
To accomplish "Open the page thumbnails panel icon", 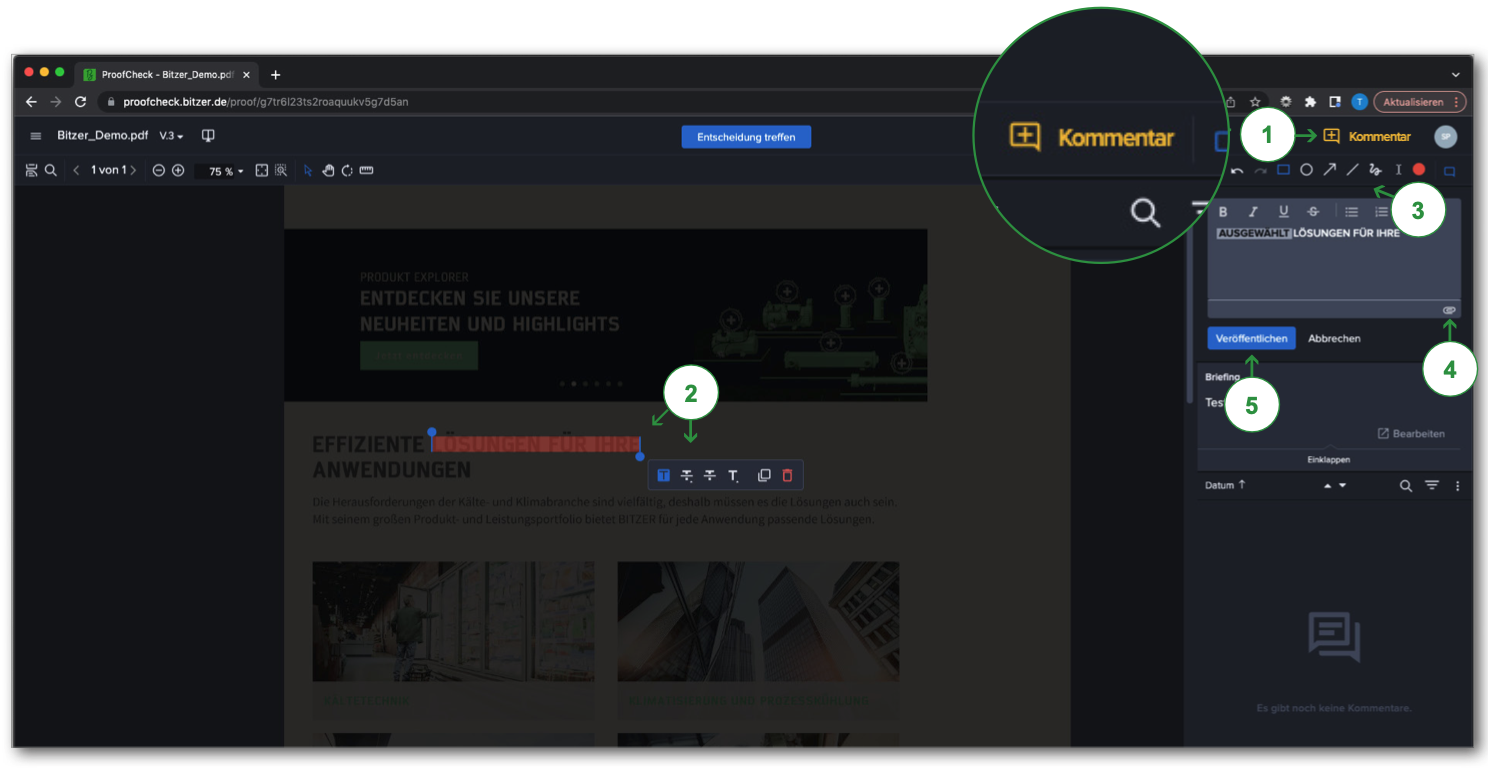I will (32, 171).
